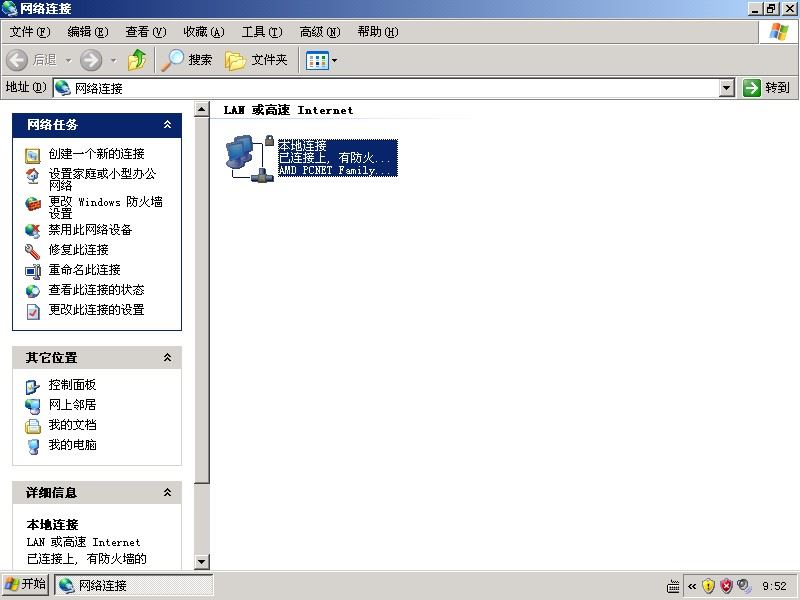This screenshot has height=600, width=800.
Task: Go up one folder level icon
Action: 136,60
